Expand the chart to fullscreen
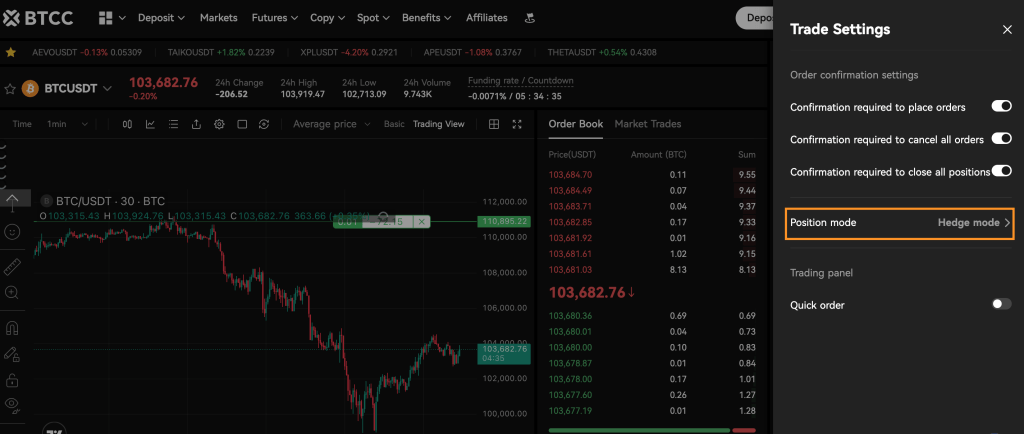 coord(517,124)
